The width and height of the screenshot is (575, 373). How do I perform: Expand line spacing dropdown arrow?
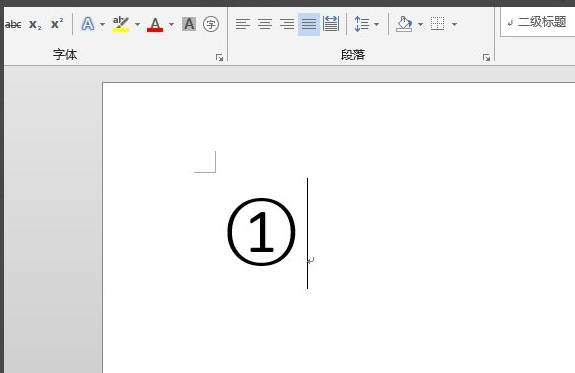point(377,25)
